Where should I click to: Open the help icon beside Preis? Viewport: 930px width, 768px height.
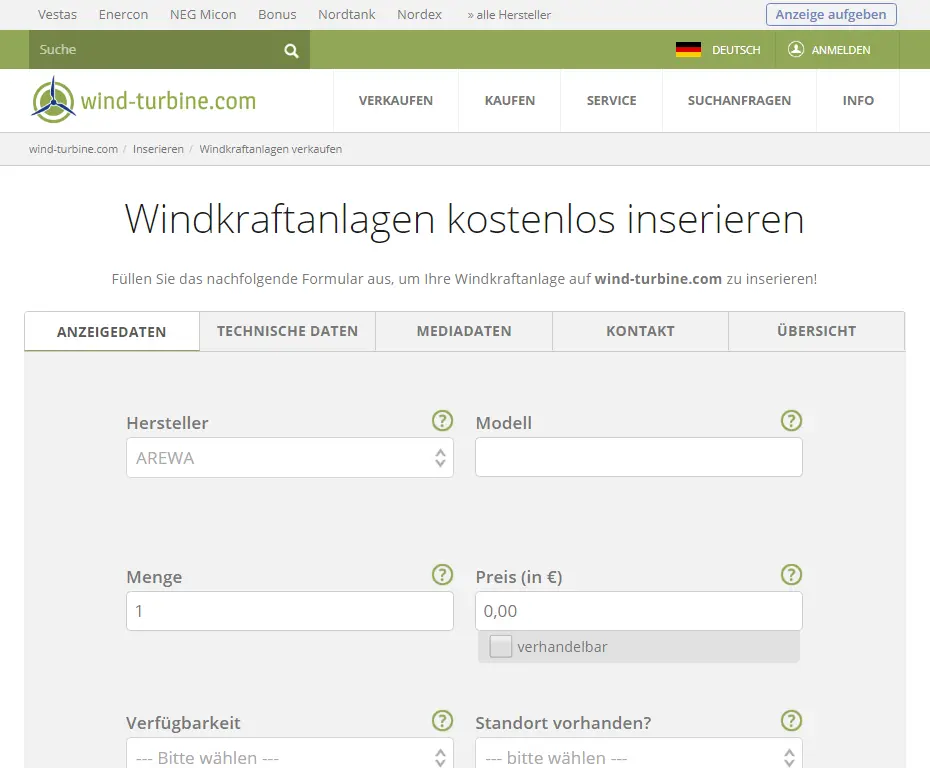point(791,575)
